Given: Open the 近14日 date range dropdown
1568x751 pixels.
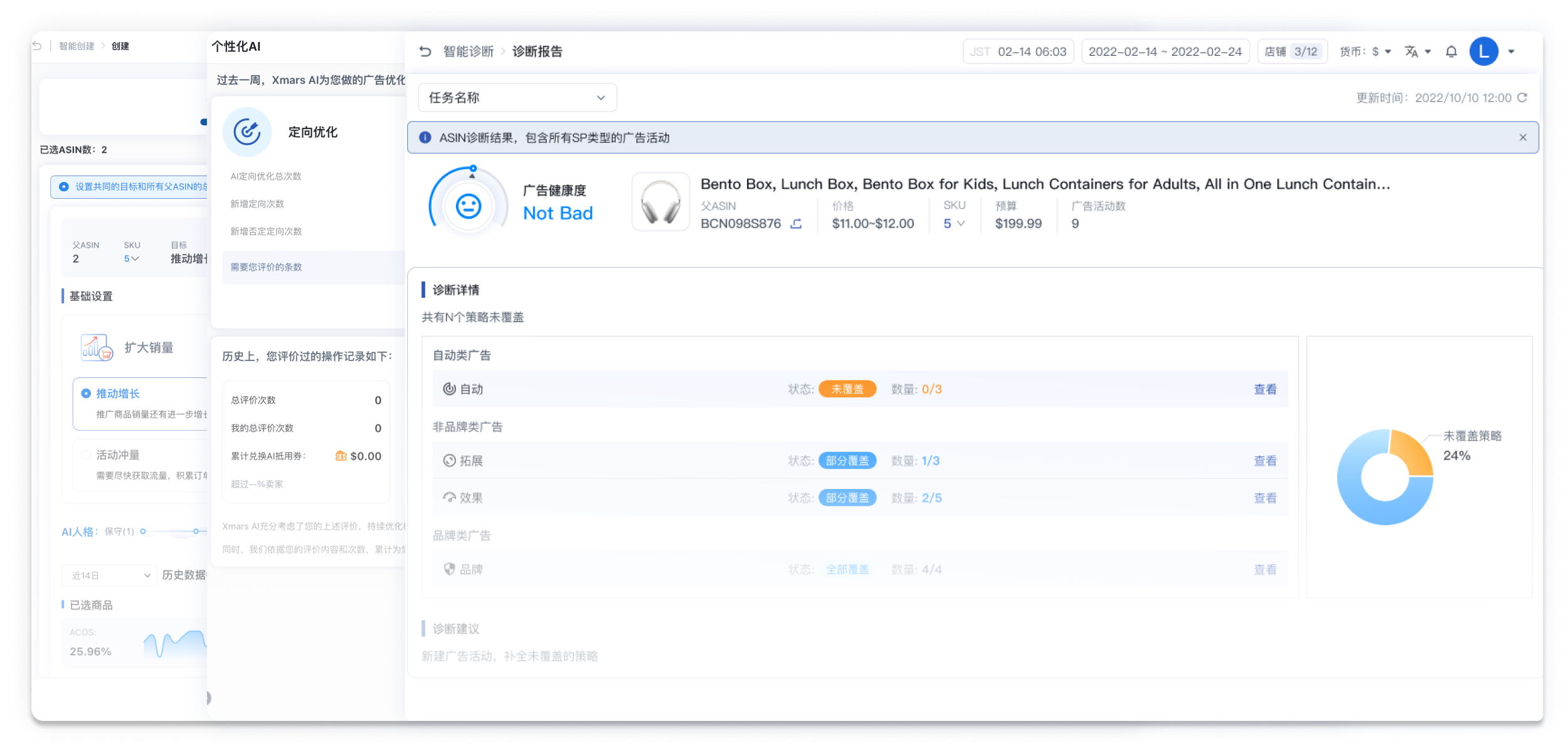Looking at the screenshot, I should [x=109, y=575].
